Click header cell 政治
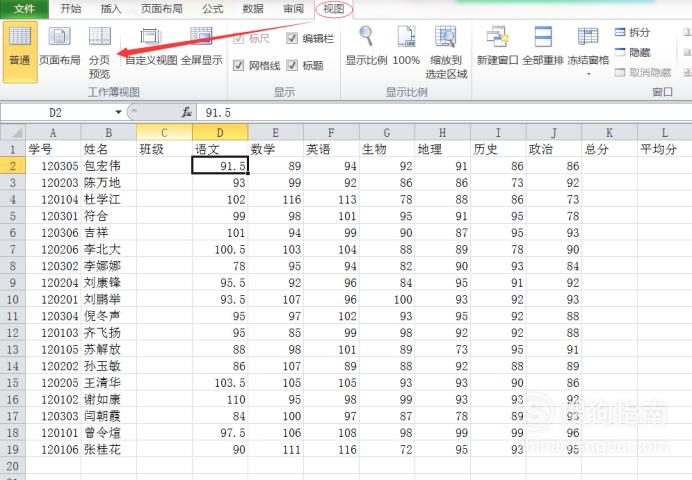This screenshot has width=692, height=480. [553, 149]
